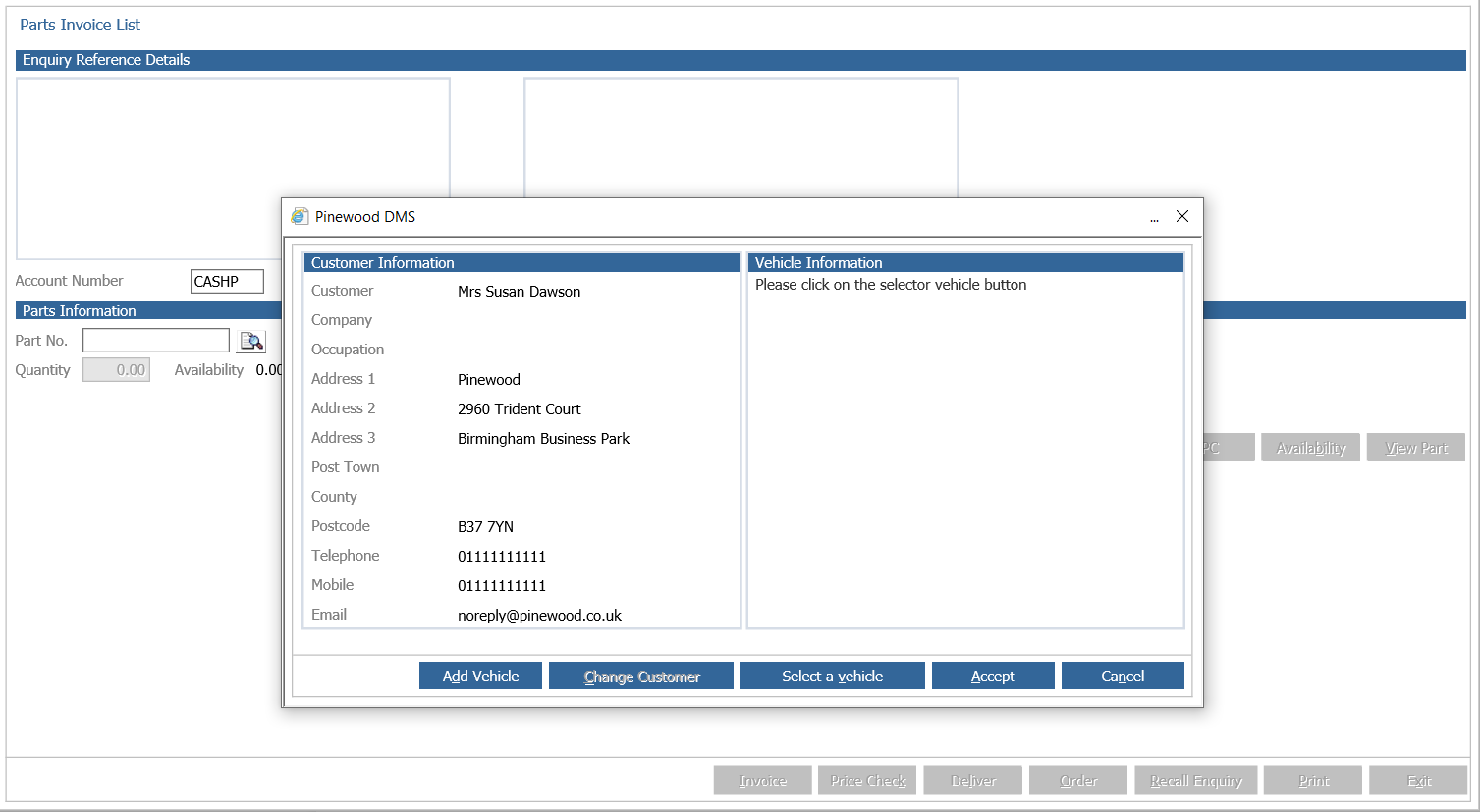Image resolution: width=1480 pixels, height=812 pixels.
Task: Click the Order button
Action: tap(1078, 781)
